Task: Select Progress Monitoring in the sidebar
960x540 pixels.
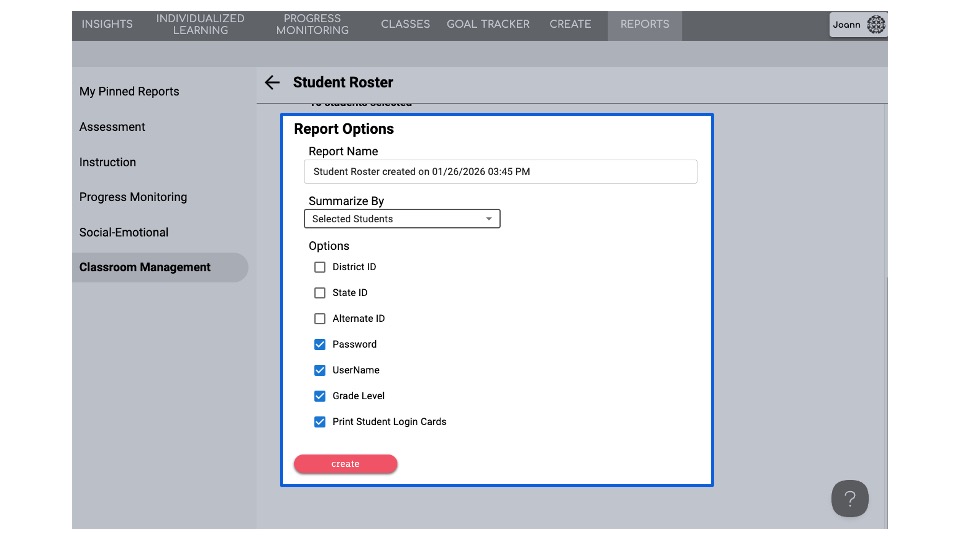Action: click(x=133, y=197)
